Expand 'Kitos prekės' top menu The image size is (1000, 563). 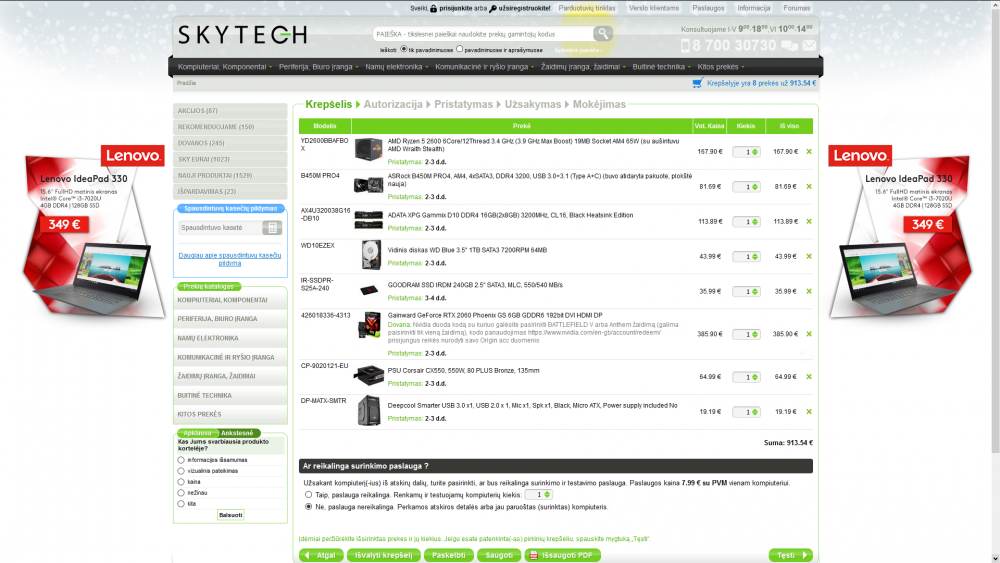721,66
